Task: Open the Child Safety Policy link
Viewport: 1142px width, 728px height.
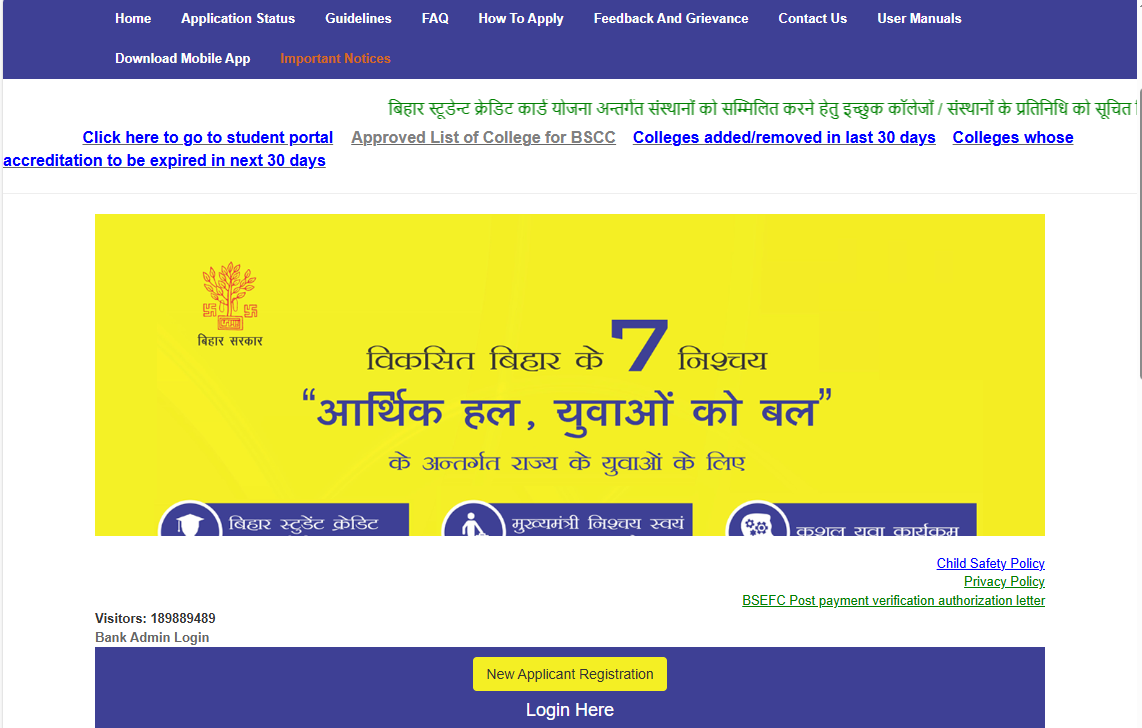Action: click(x=990, y=563)
